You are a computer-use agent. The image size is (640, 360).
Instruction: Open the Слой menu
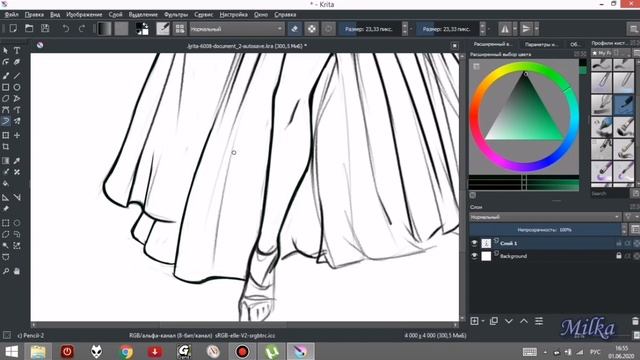(x=116, y=14)
